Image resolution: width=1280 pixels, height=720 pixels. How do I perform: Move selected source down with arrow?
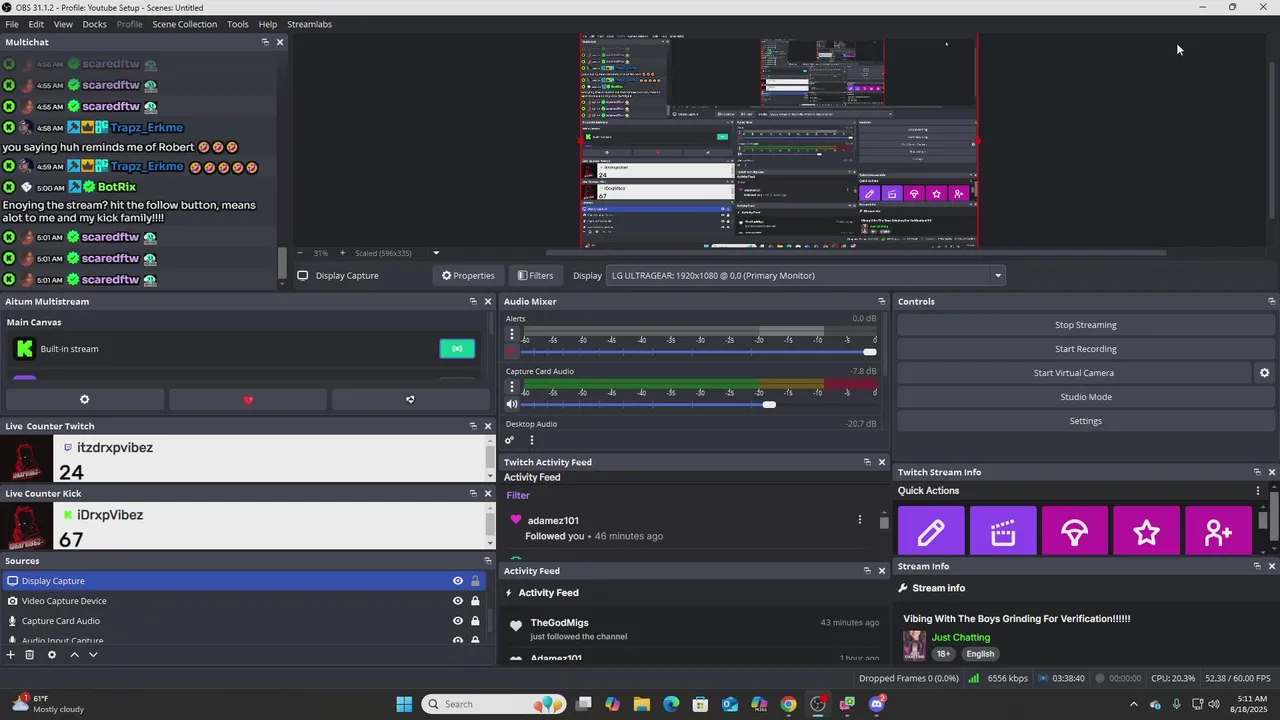pos(93,655)
